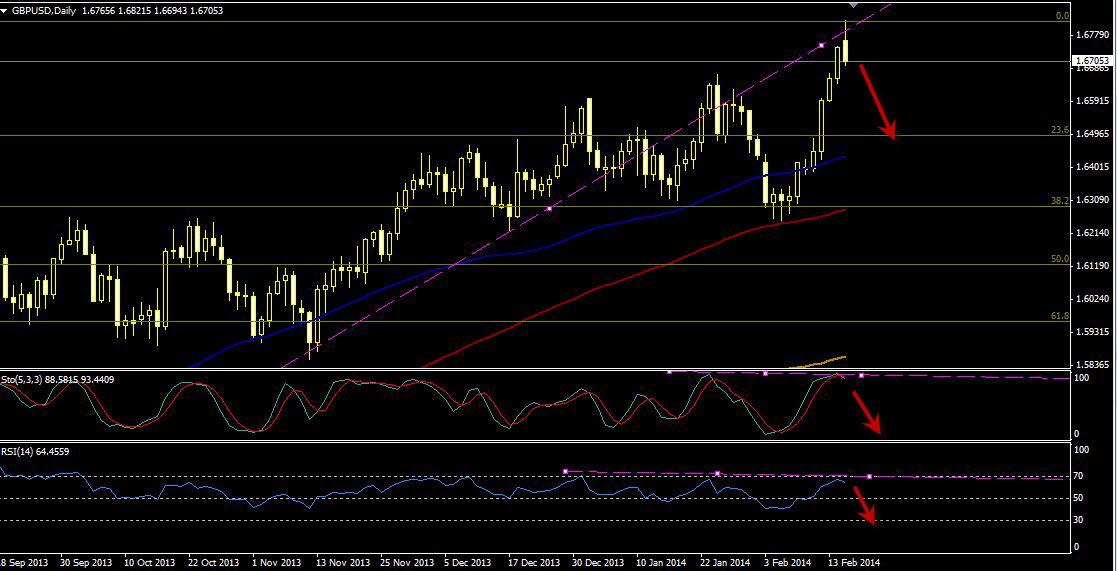Select the current price label 1.67053
The image size is (1117, 571).
tap(1093, 61)
